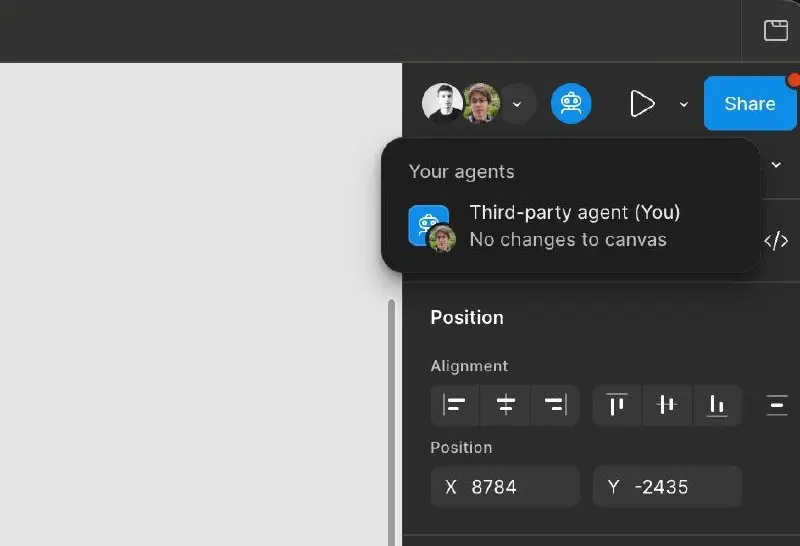Click the Share button

[749, 104]
